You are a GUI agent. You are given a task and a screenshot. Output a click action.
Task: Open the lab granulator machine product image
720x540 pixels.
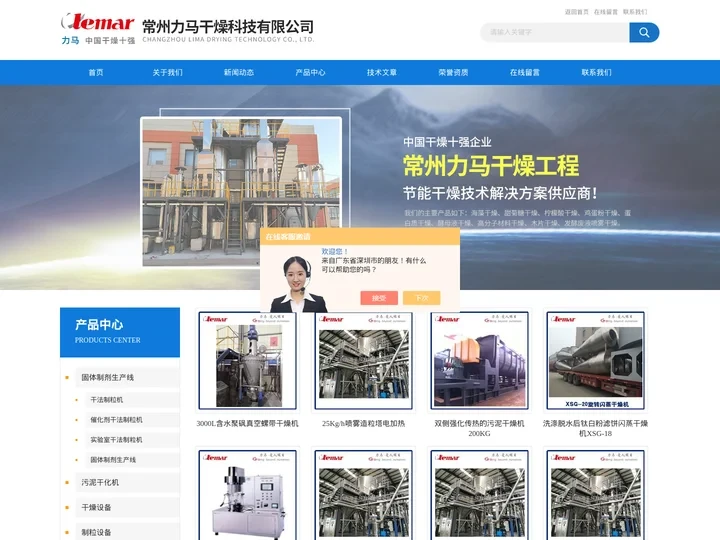pos(248,495)
